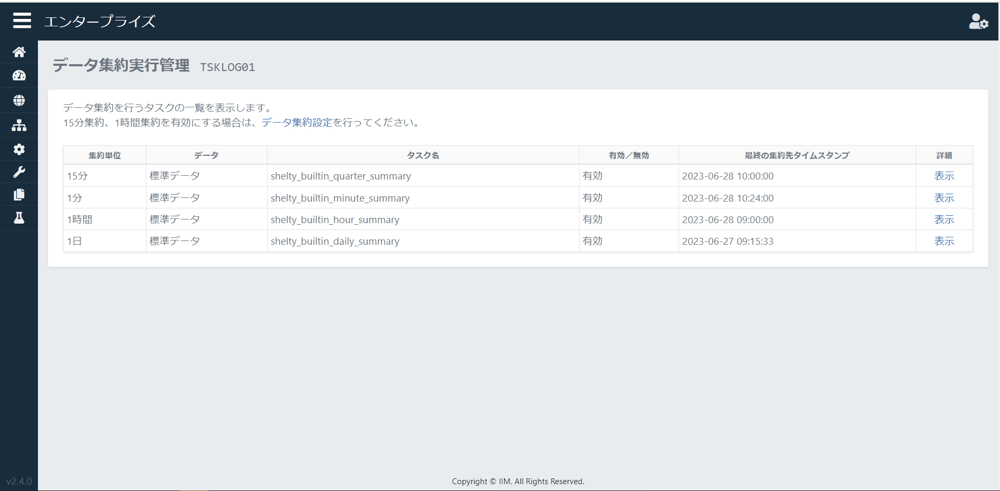Click timestamp 2023-06-28 10:24:00
Image resolution: width=1000 pixels, height=491 pixels.
coord(728,198)
